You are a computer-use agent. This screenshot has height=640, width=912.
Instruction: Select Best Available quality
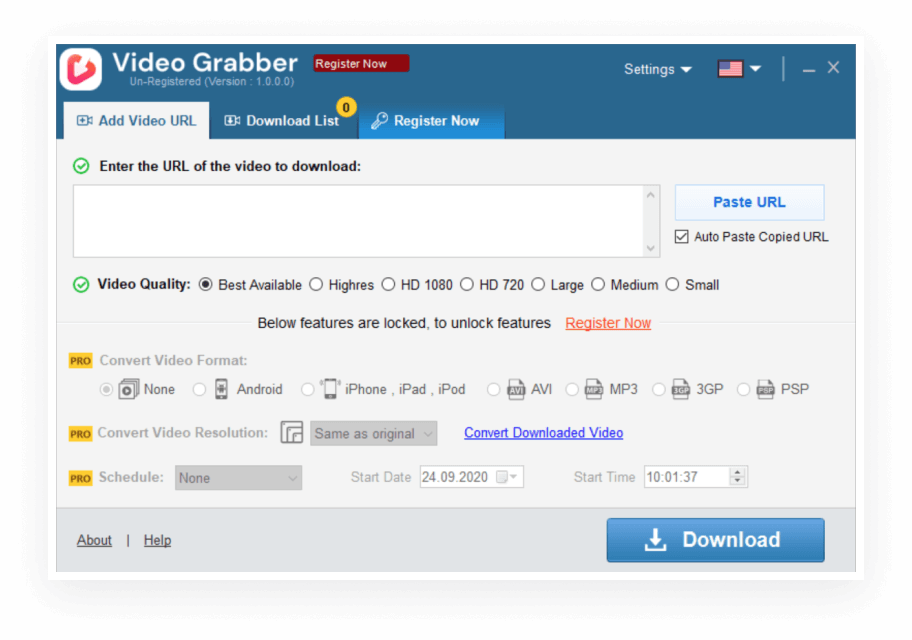205,285
